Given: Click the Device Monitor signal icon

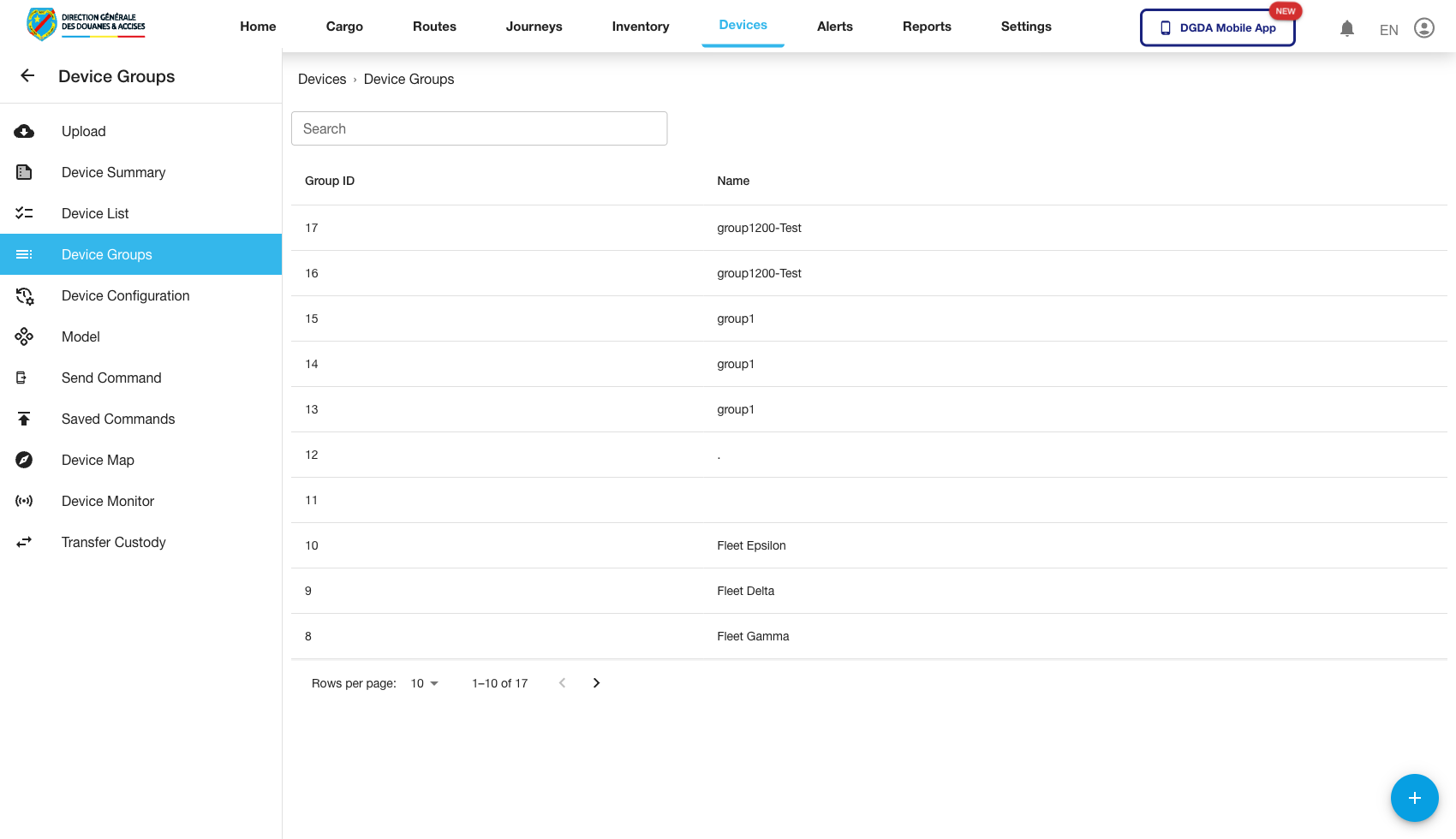Looking at the screenshot, I should pos(24,501).
